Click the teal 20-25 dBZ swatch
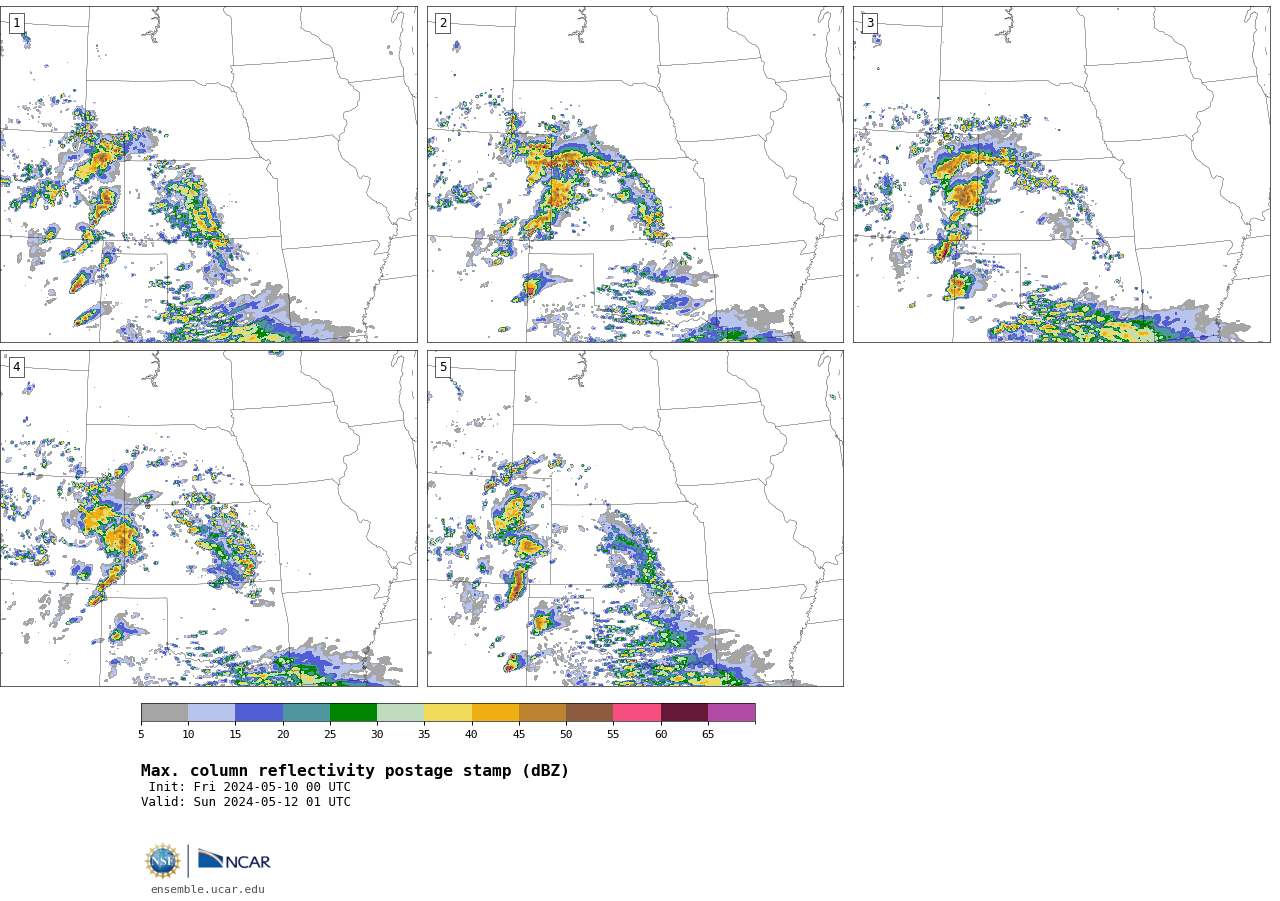The width and height of the screenshot is (1280, 901). (x=306, y=712)
